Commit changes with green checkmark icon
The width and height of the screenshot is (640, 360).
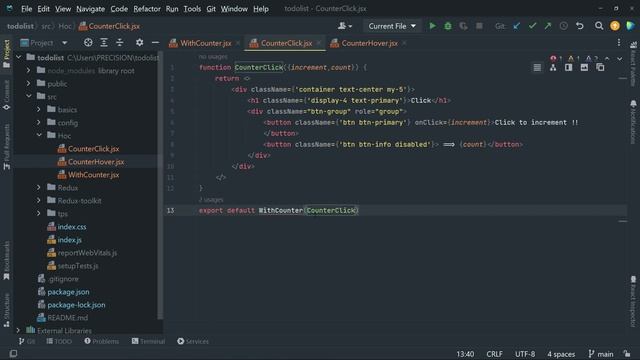[532, 26]
